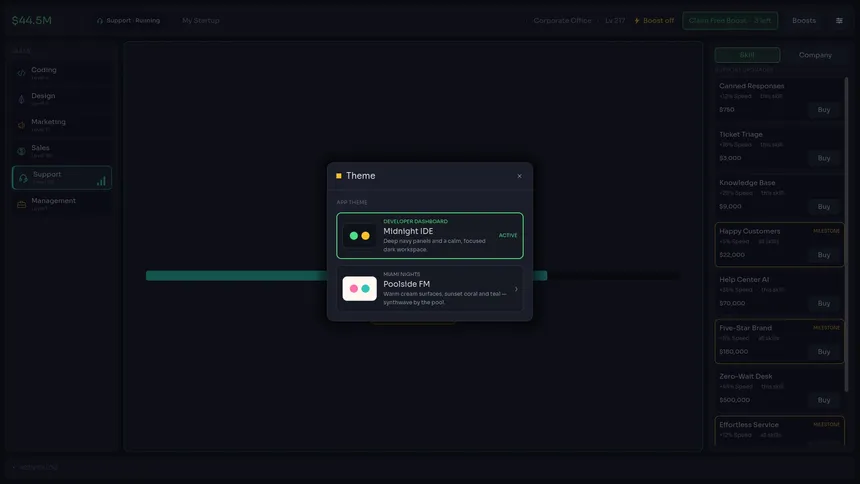Select the Coding skill row
The width and height of the screenshot is (860, 484).
(61, 72)
